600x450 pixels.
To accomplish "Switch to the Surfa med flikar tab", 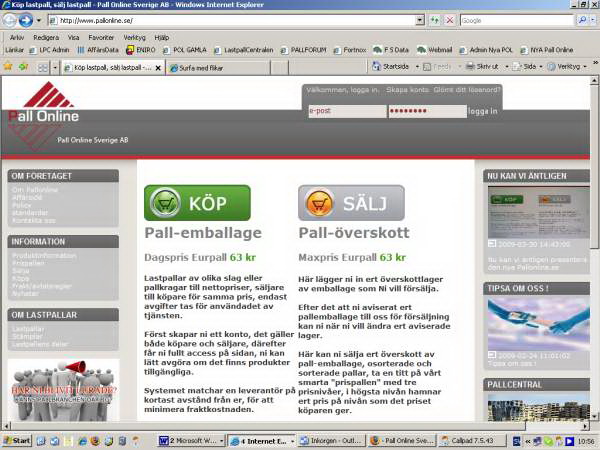I will (x=218, y=68).
